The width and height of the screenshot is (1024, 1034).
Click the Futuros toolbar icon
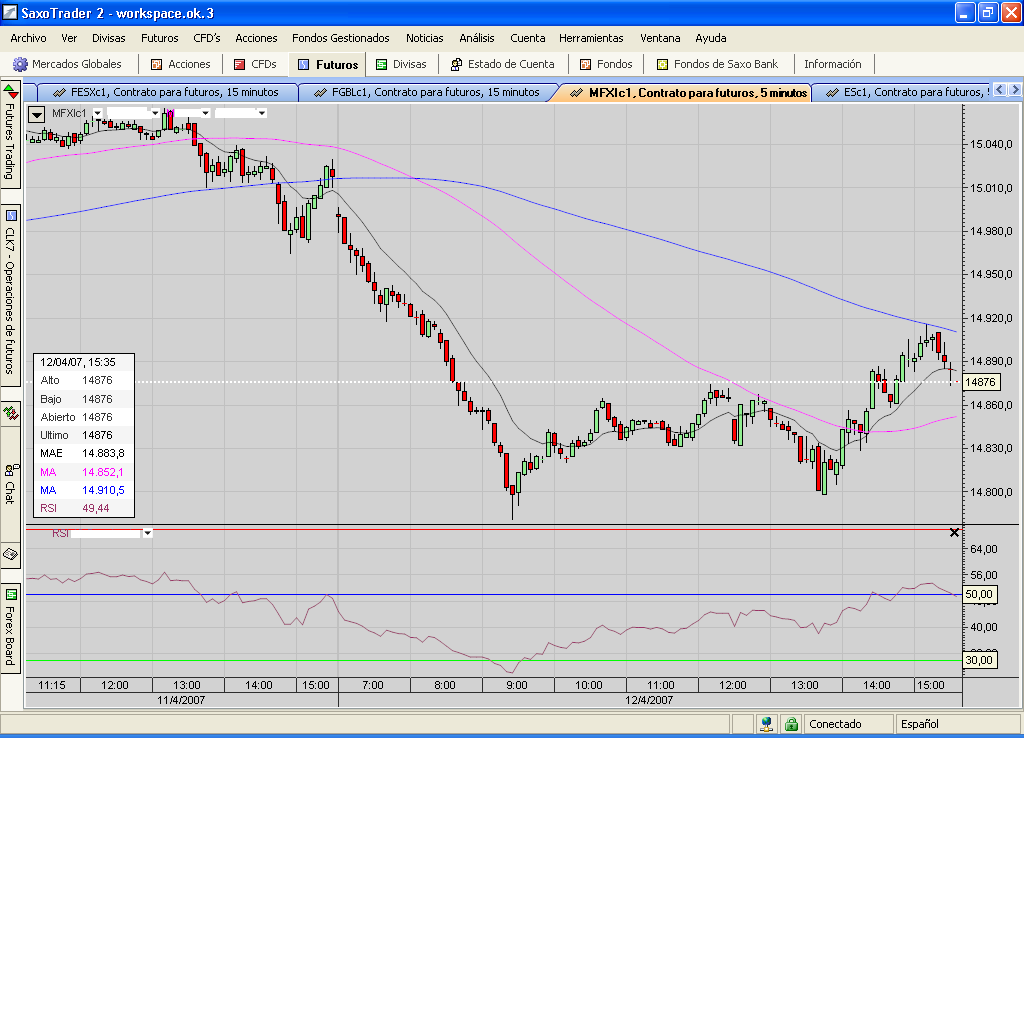(x=303, y=64)
